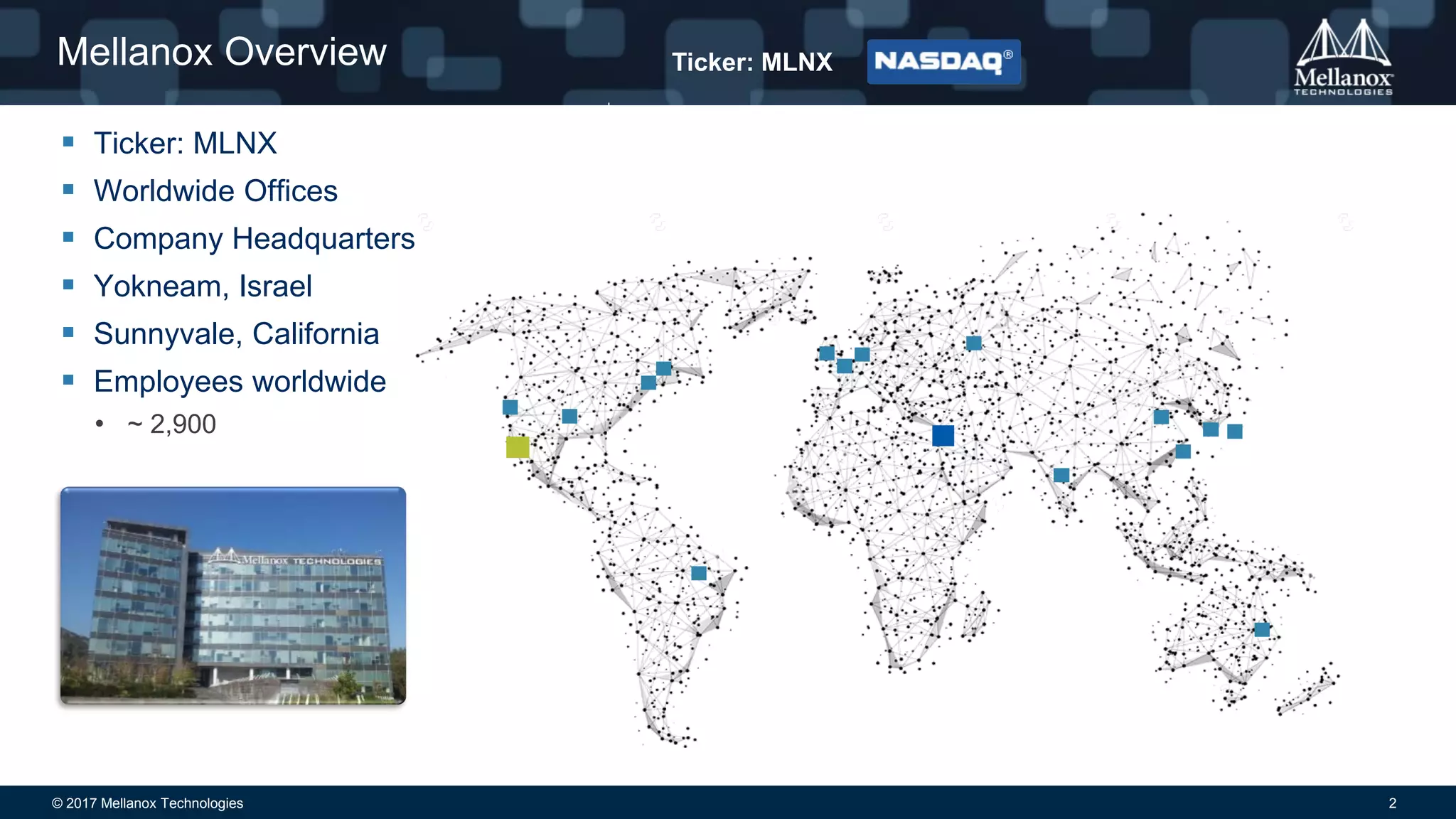
Task: Click the 'Employees worldwide' bullet
Action: pyautogui.click(x=240, y=381)
